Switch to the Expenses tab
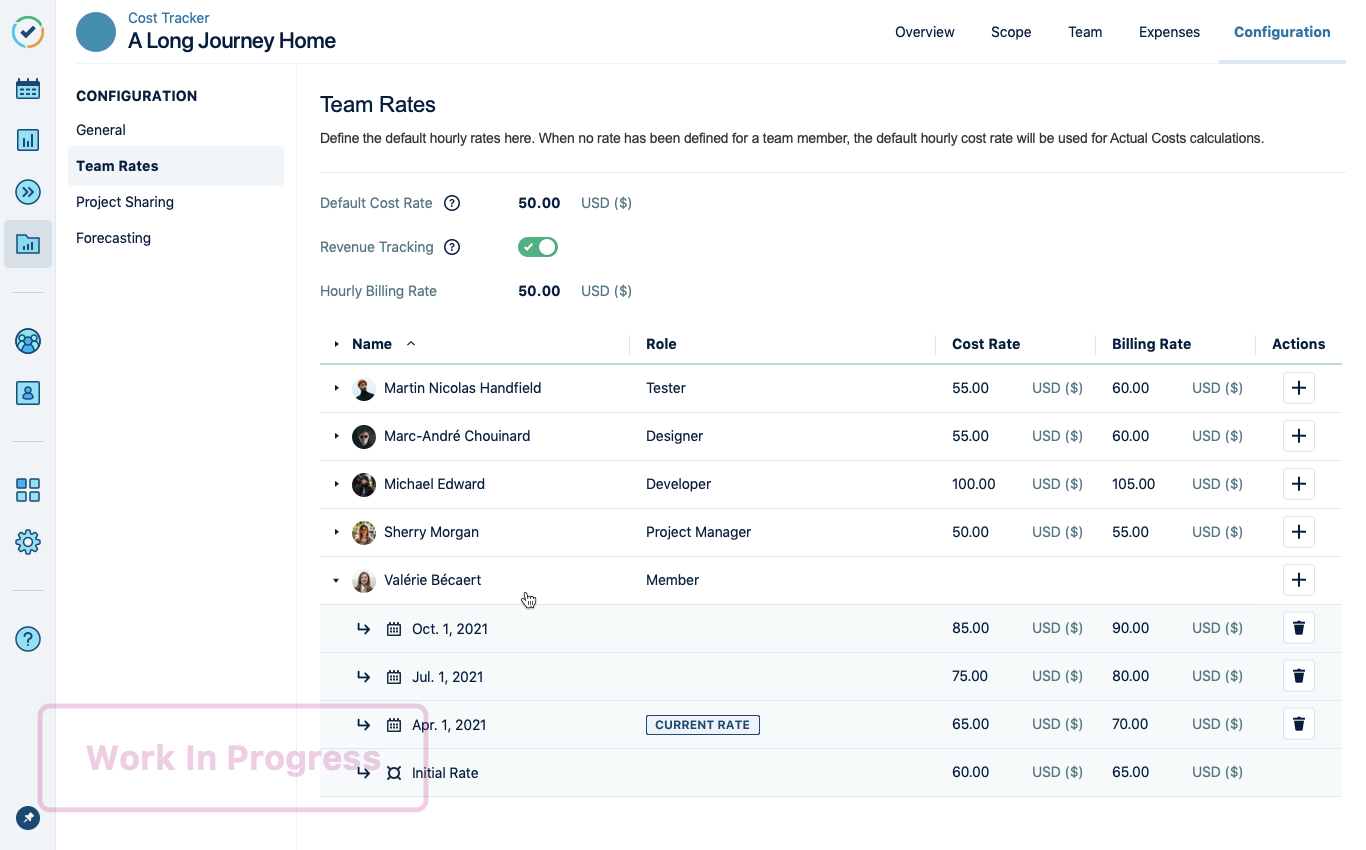 coord(1168,32)
